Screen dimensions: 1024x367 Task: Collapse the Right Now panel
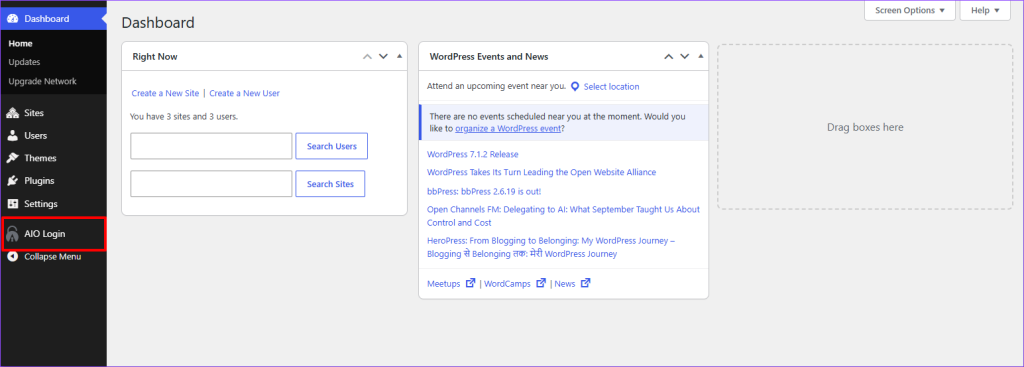[x=399, y=56]
